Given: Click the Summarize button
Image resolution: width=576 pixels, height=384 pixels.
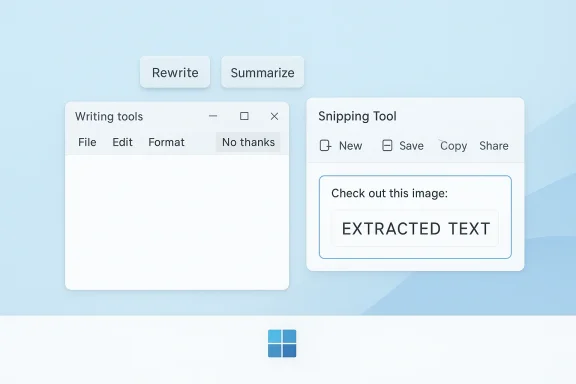Looking at the screenshot, I should point(262,72).
